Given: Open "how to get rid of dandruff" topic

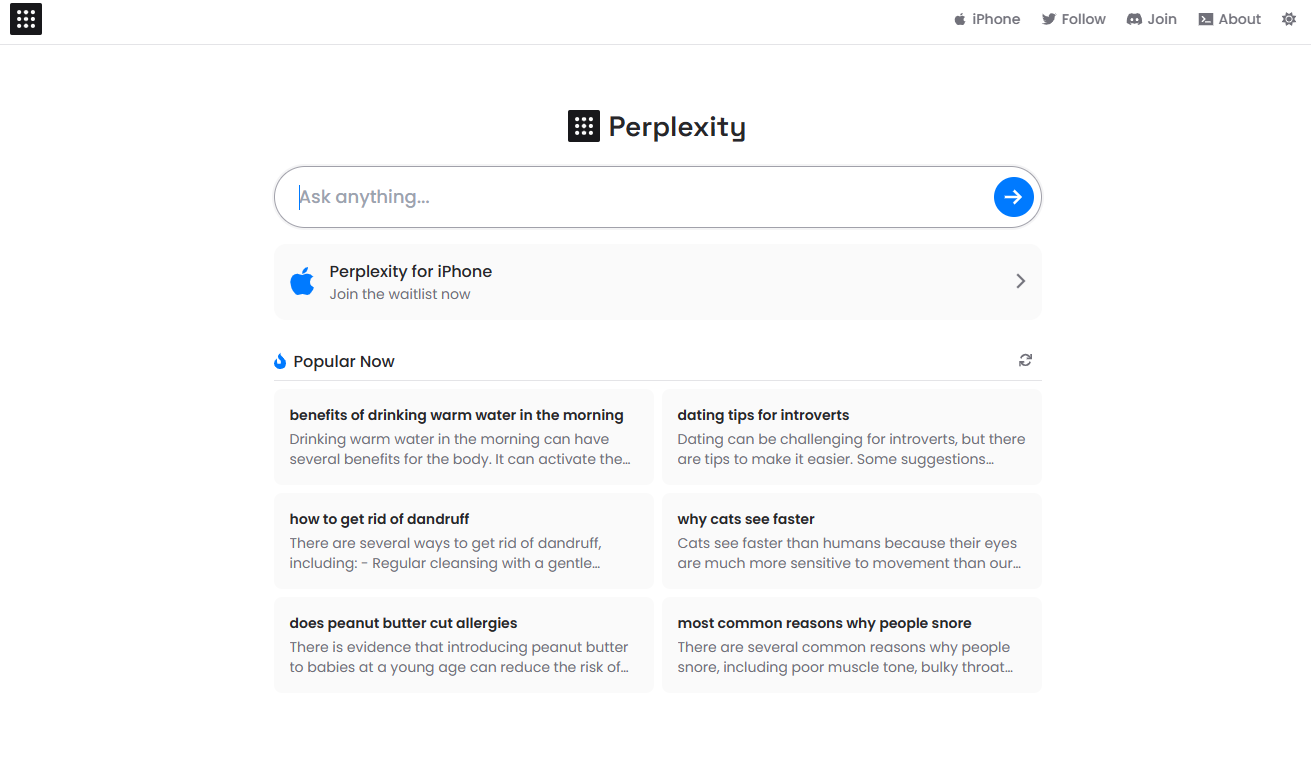Looking at the screenshot, I should click(x=463, y=541).
